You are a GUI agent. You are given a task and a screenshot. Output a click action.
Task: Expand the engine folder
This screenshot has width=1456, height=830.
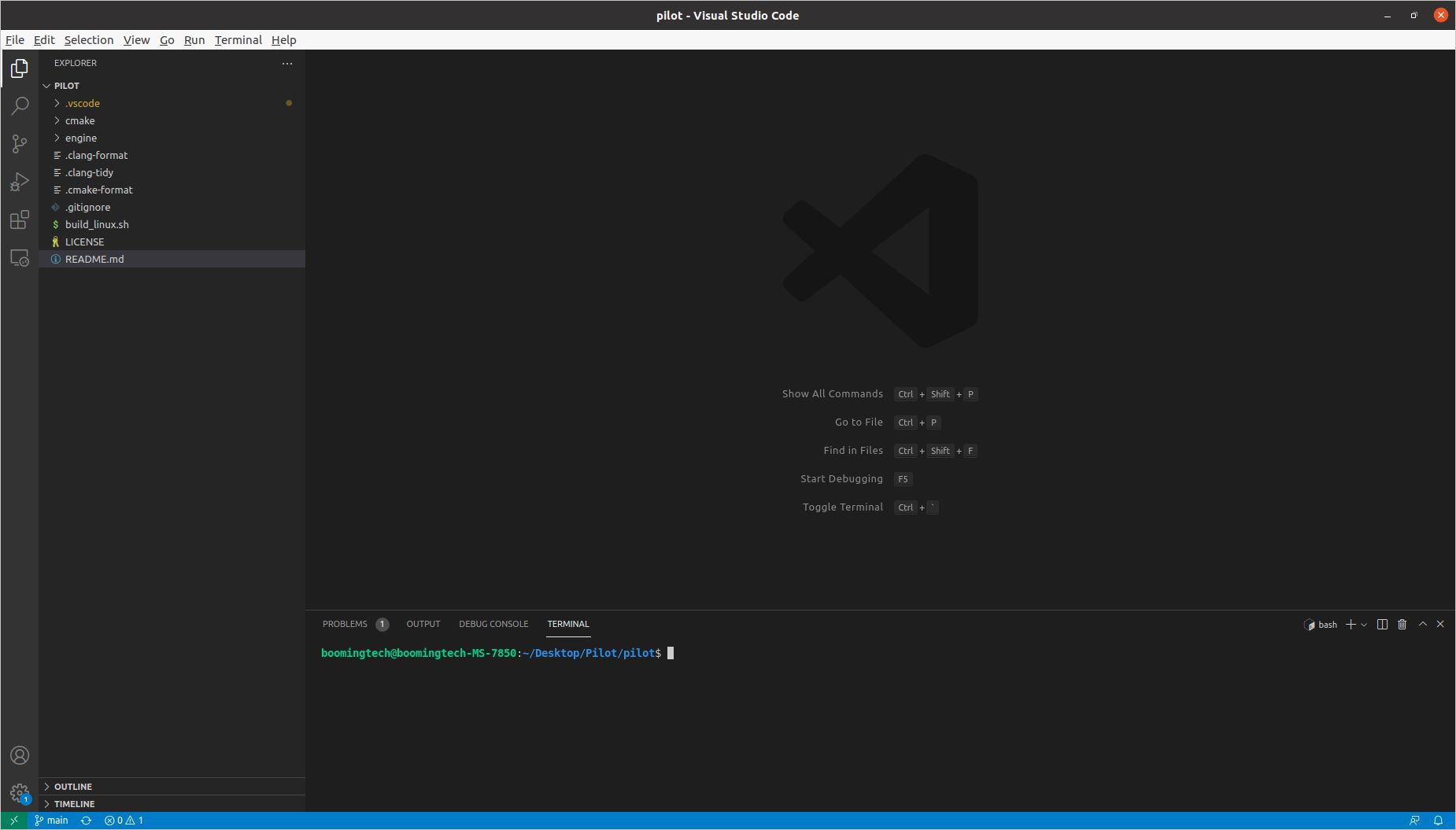[x=172, y=138]
